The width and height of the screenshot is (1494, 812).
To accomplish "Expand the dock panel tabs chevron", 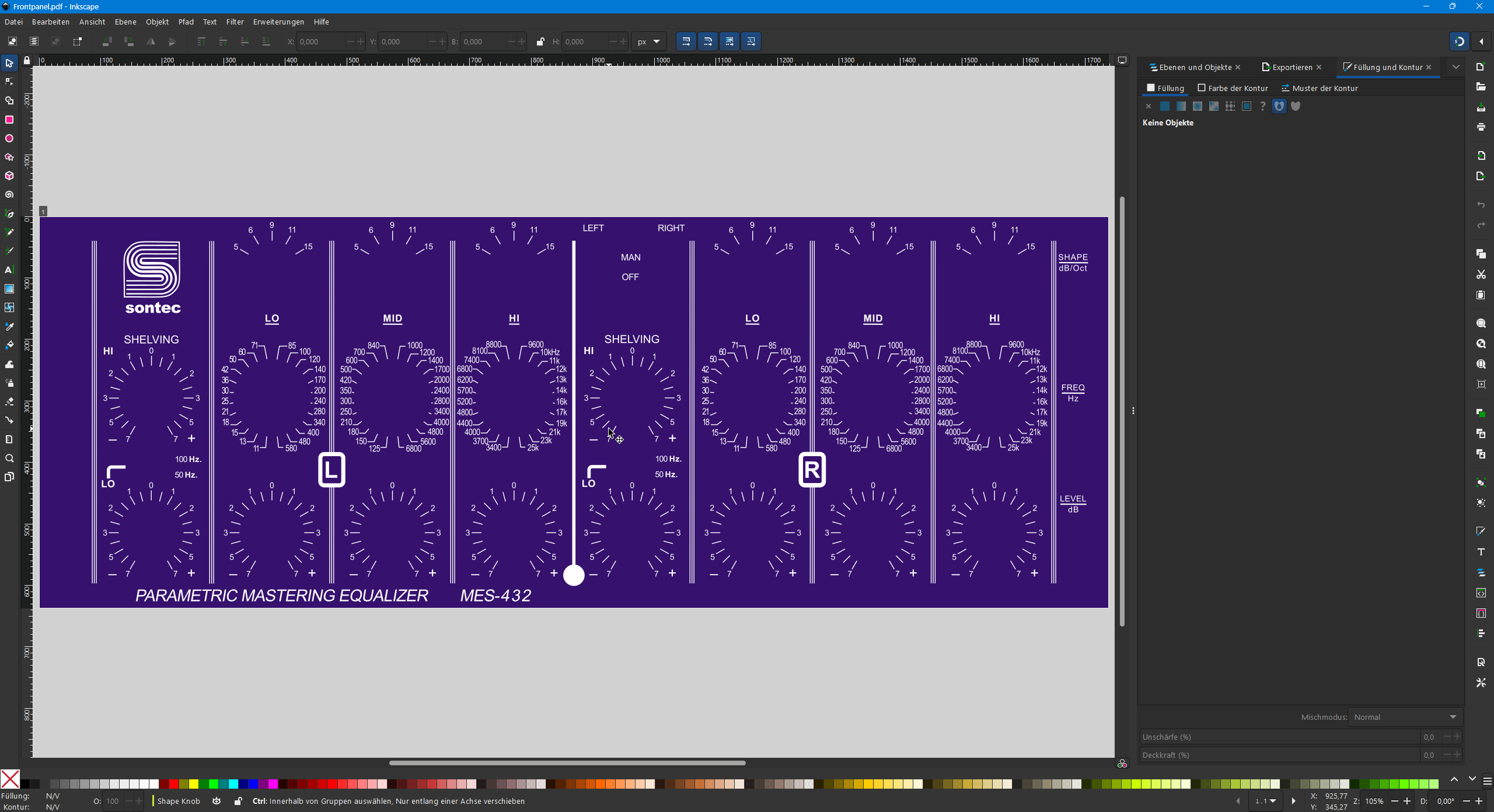I will click(1456, 67).
